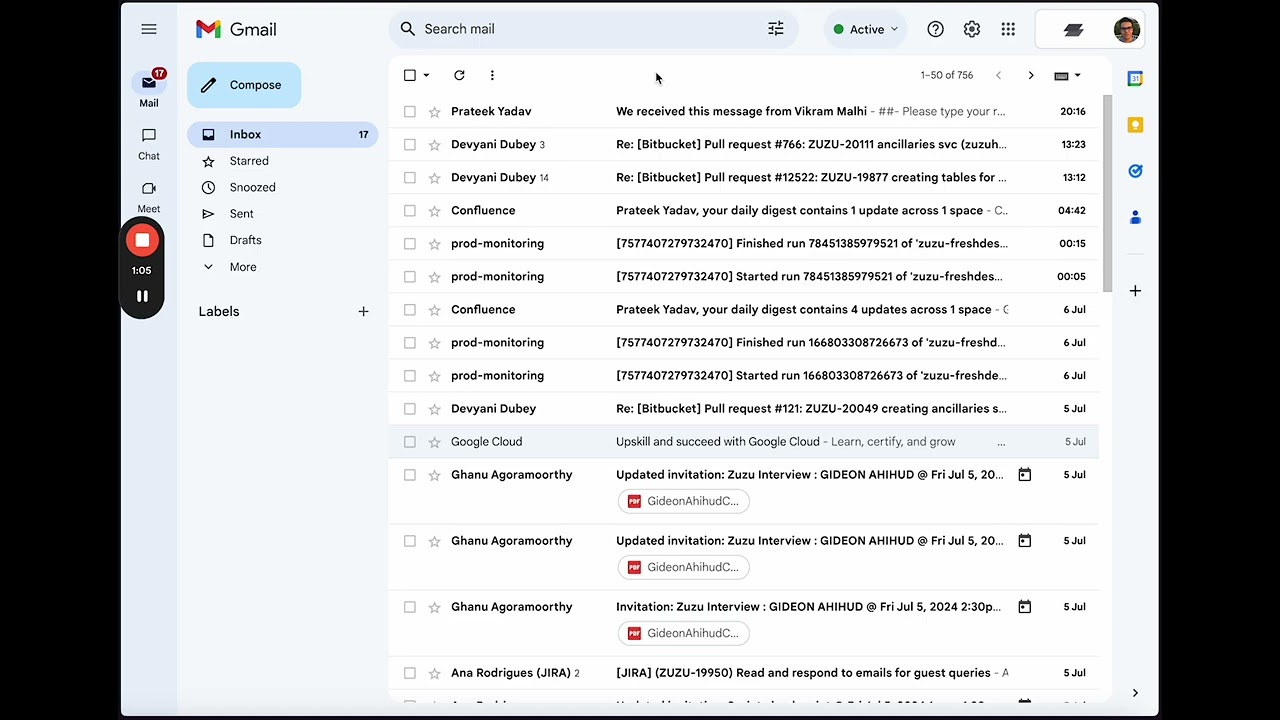This screenshot has width=1280, height=720.
Task: Tick the Devyani Dubey 3-message thread checkbox
Action: [x=410, y=145]
